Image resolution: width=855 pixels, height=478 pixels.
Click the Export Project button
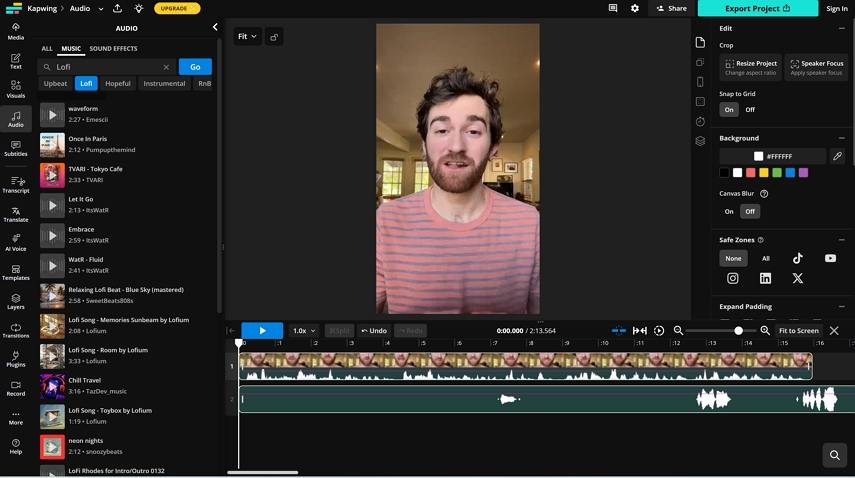757,8
